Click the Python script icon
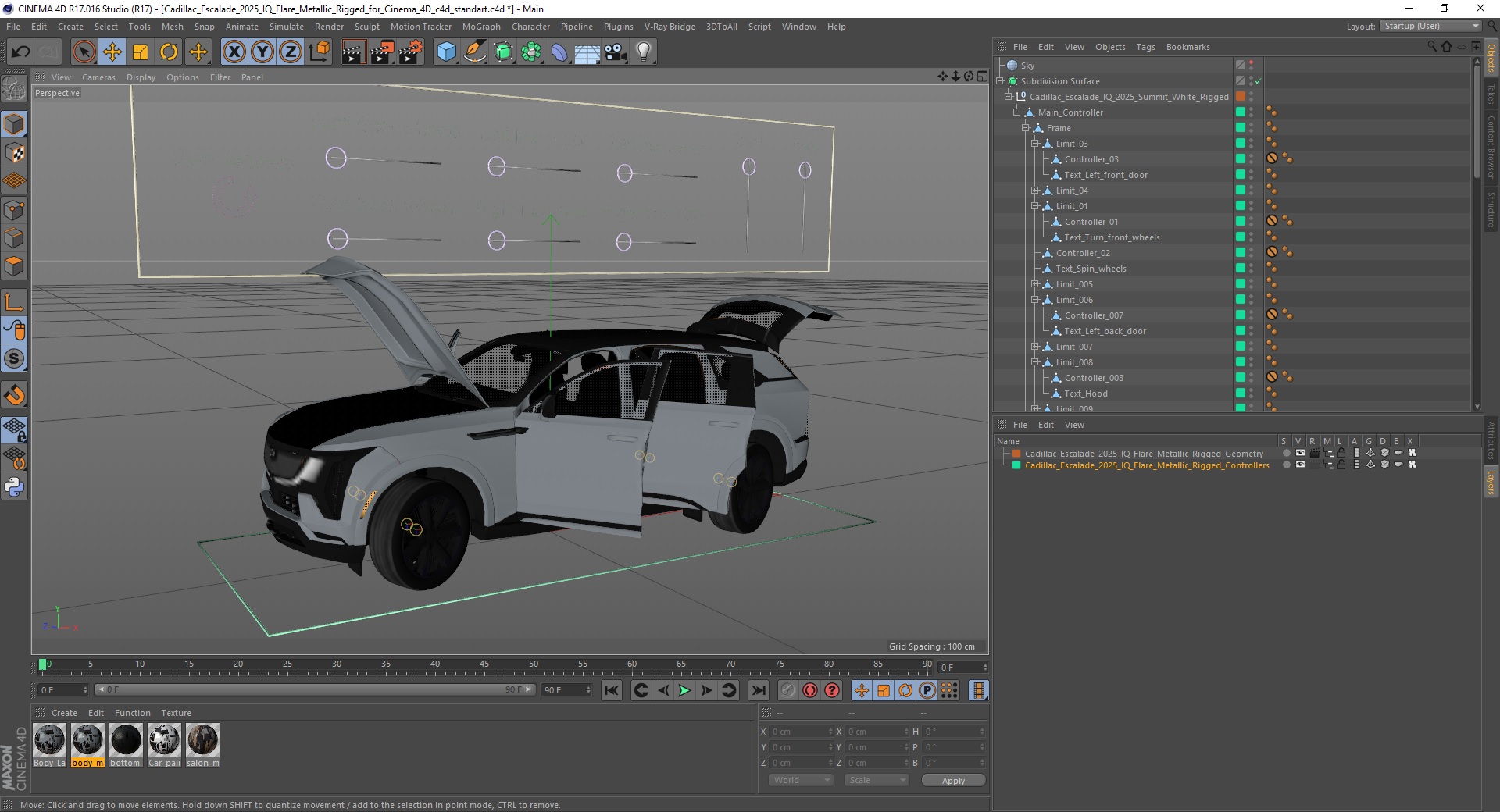1500x812 pixels. point(14,487)
